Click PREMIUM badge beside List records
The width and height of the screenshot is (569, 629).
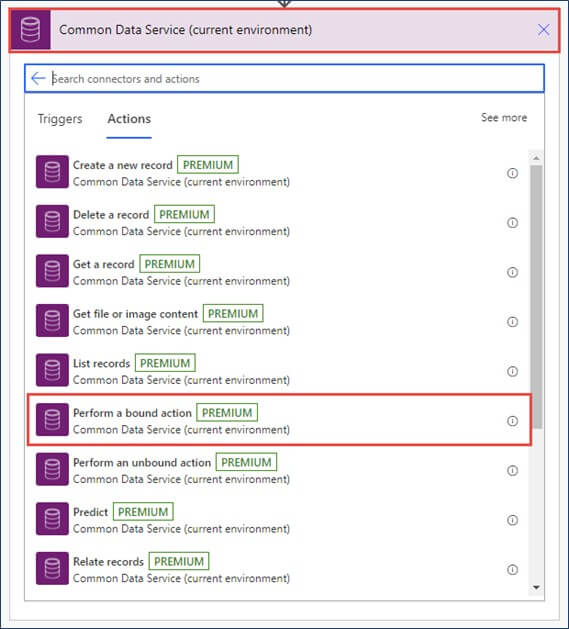[165, 363]
